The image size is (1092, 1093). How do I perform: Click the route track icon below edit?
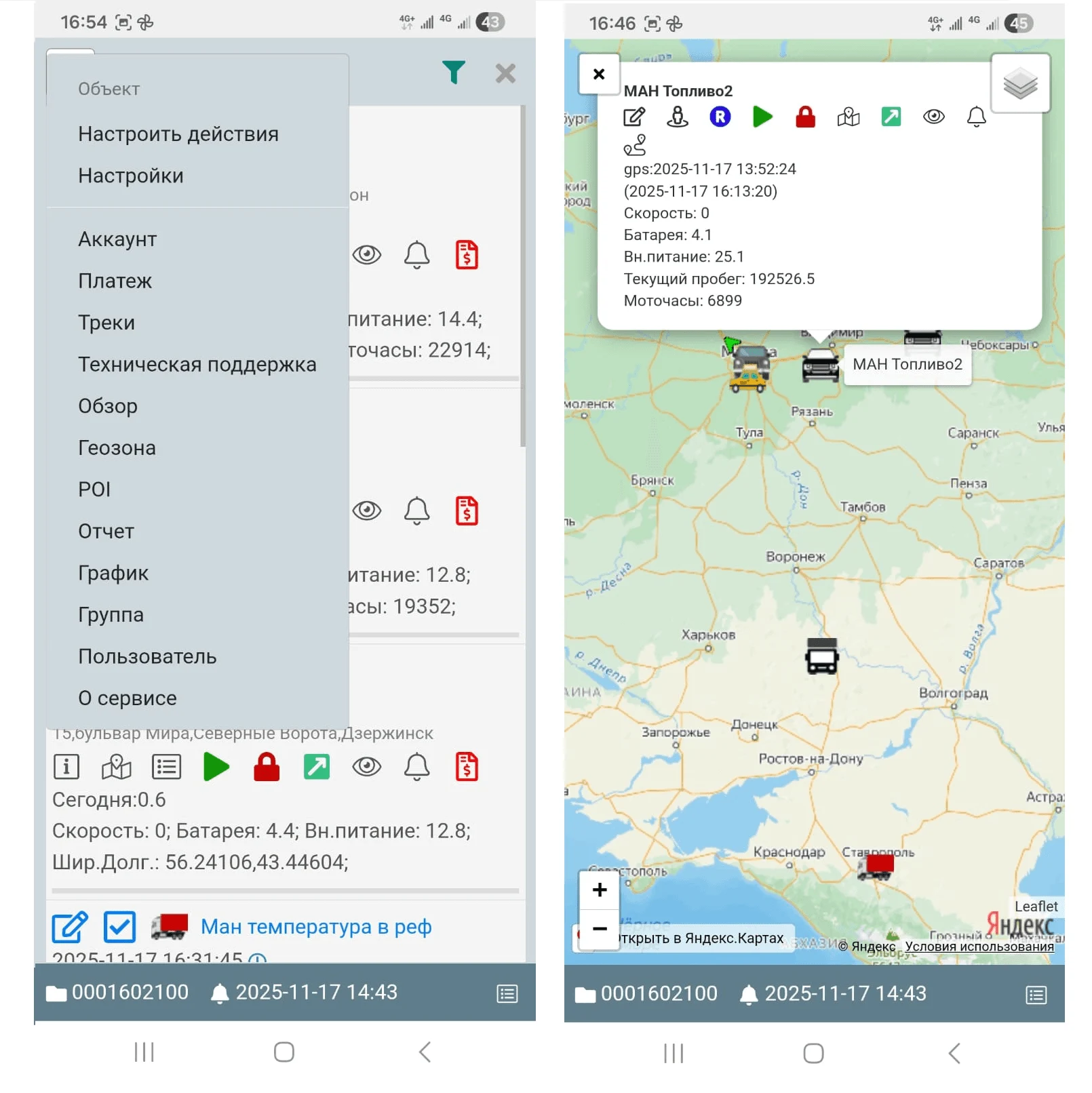point(635,145)
